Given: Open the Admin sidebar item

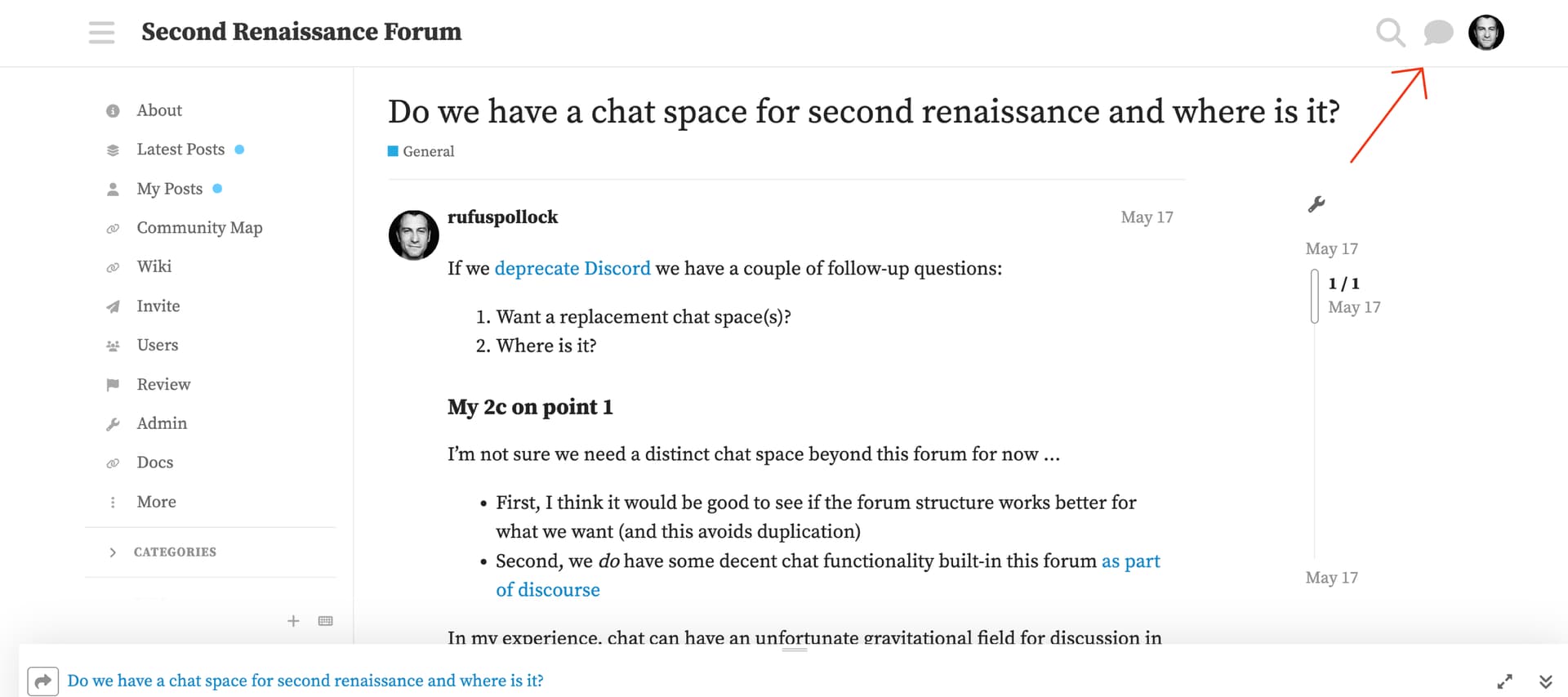Looking at the screenshot, I should [x=162, y=423].
